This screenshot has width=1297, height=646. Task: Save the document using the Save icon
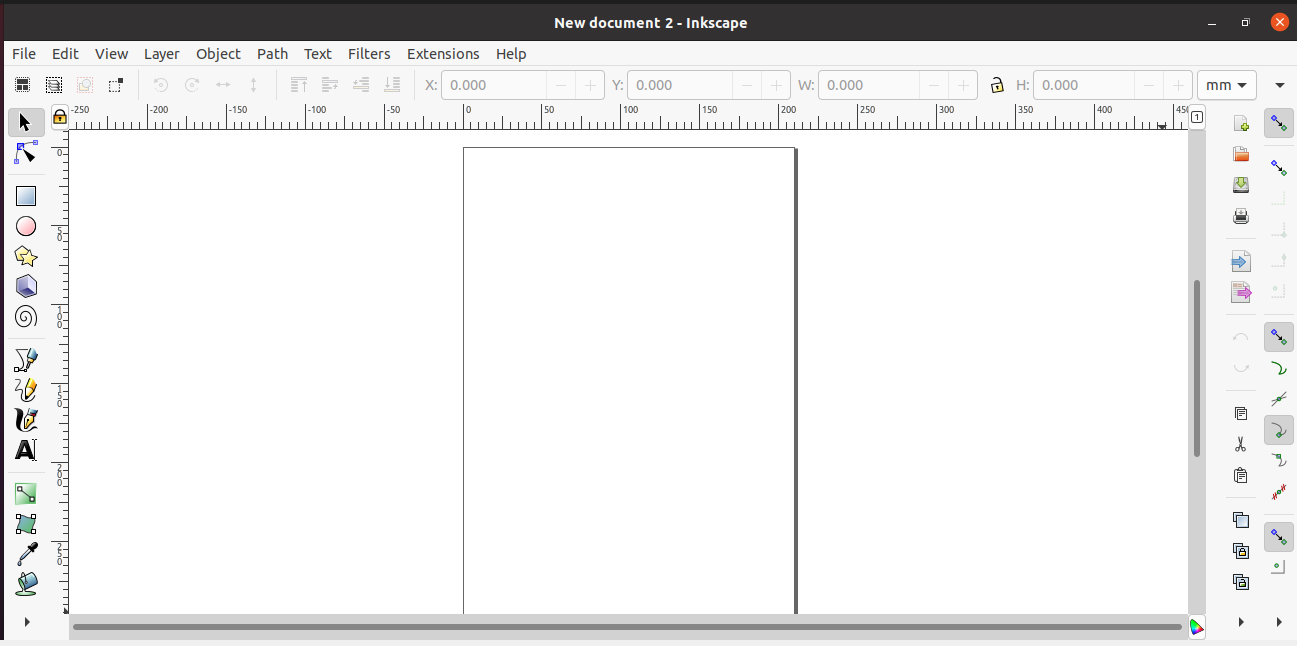[x=1240, y=184]
